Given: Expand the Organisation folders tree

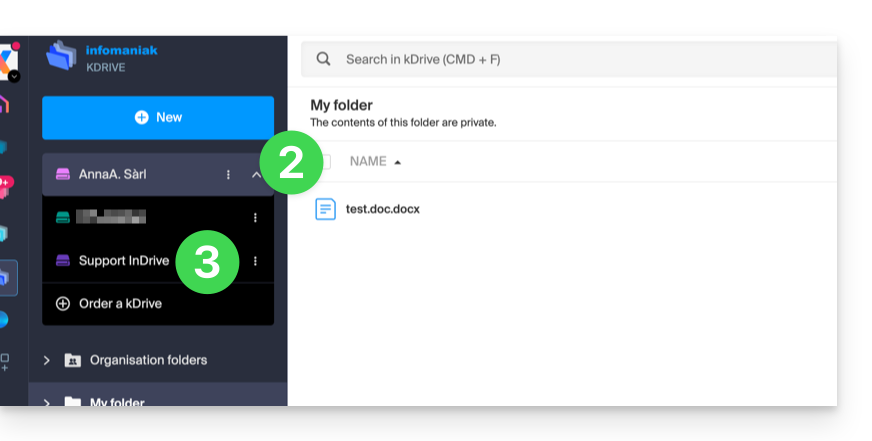Looking at the screenshot, I should pyautogui.click(x=47, y=360).
